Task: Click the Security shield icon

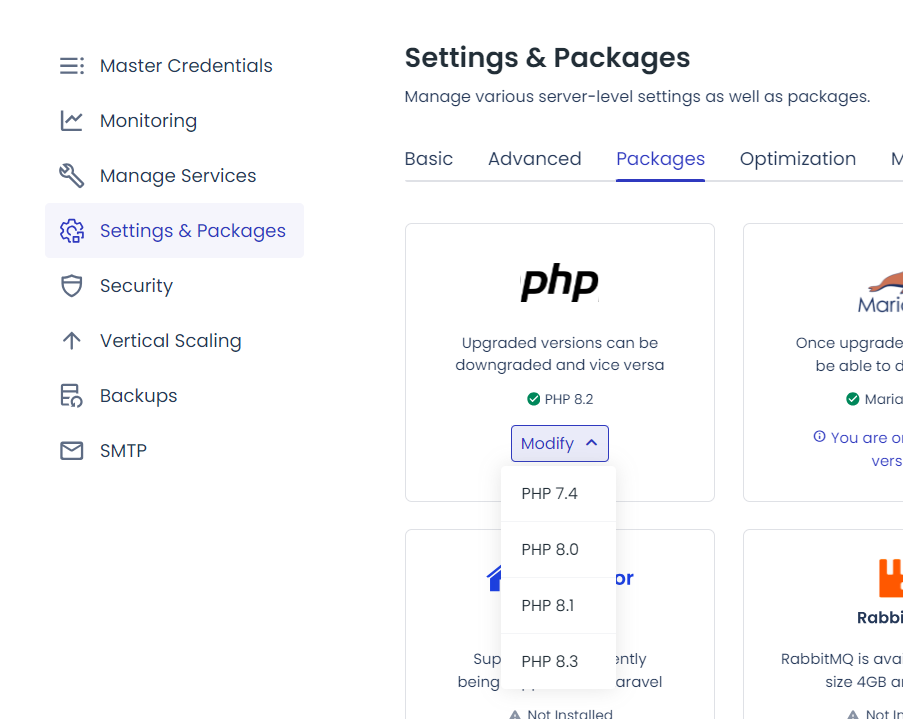Action: [x=72, y=286]
